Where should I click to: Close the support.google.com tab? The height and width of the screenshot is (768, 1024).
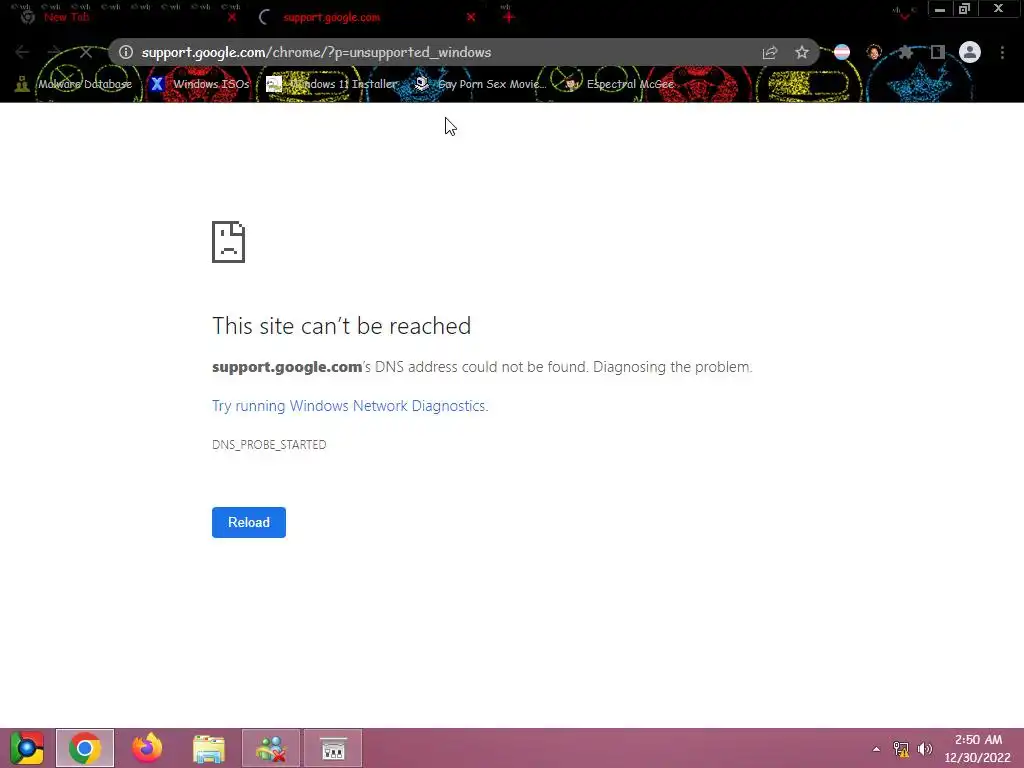pos(471,18)
